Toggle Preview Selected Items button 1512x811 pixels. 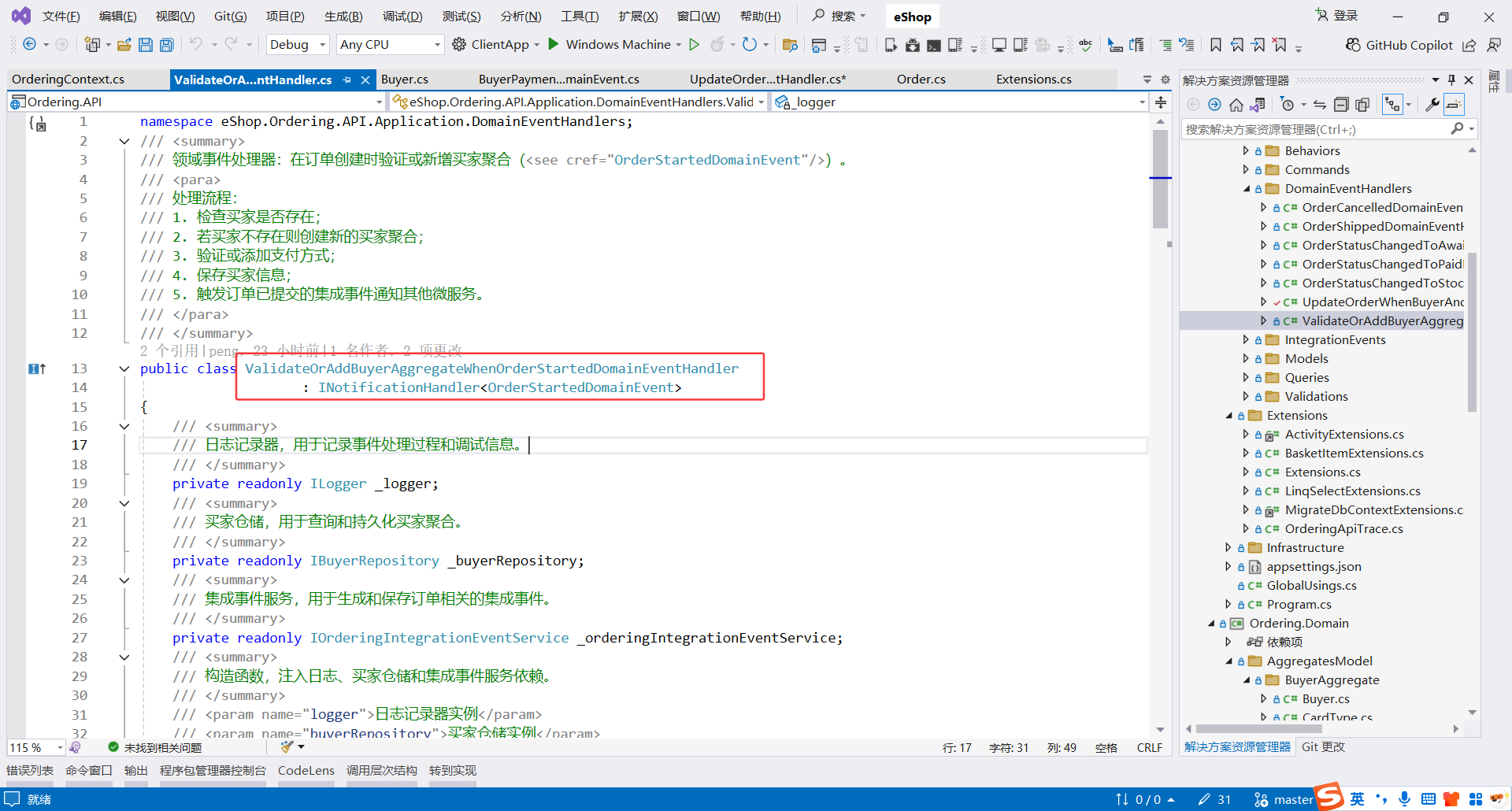[1454, 105]
